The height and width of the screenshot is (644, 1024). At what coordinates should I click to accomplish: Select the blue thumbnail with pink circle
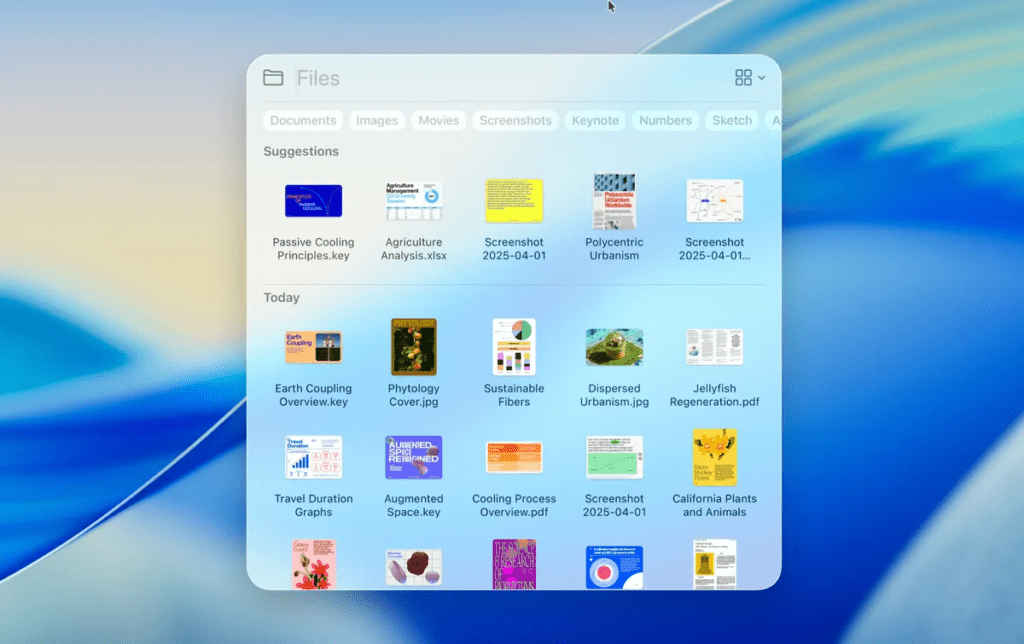[x=615, y=567]
